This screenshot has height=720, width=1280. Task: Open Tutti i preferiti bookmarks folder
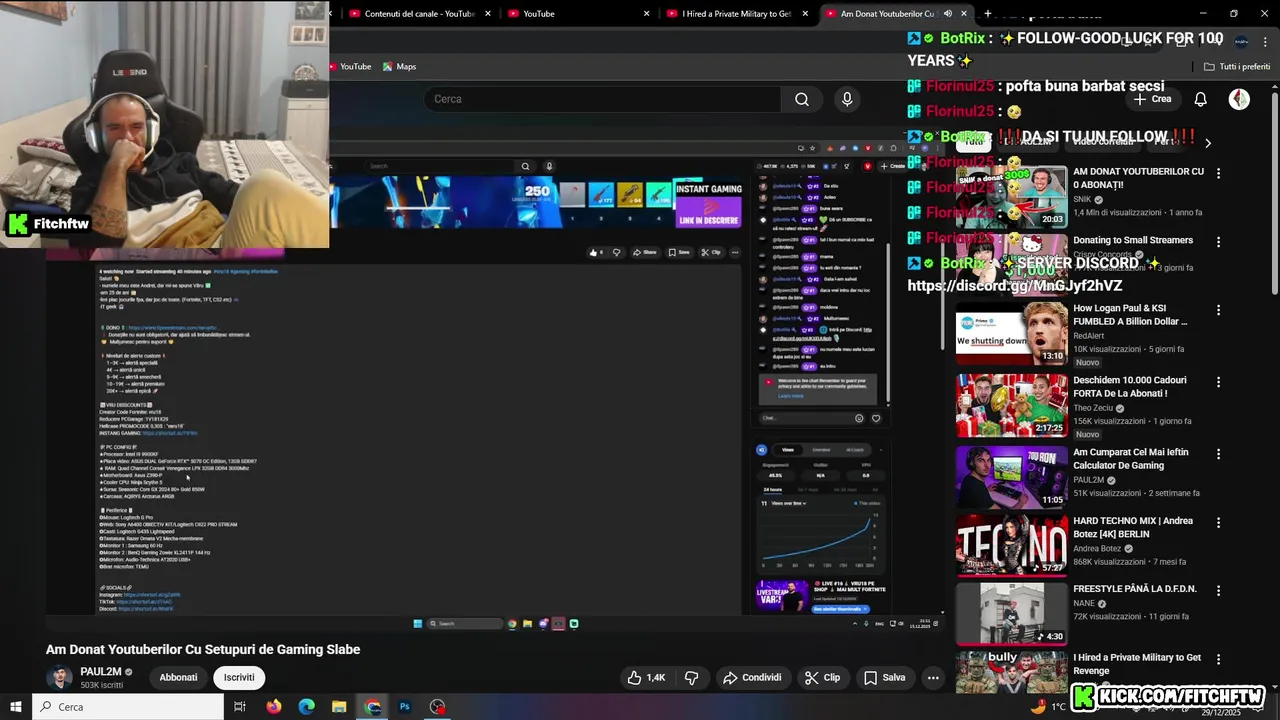(1237, 66)
